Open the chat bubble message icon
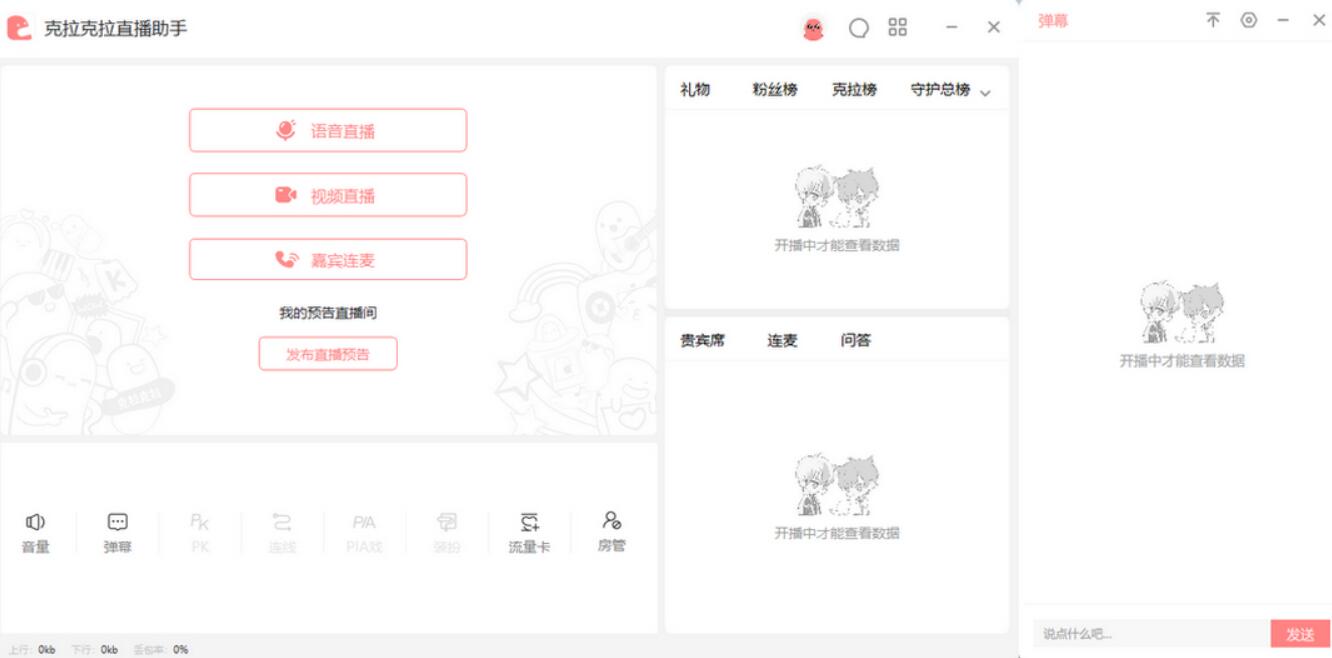 pyautogui.click(x=859, y=28)
